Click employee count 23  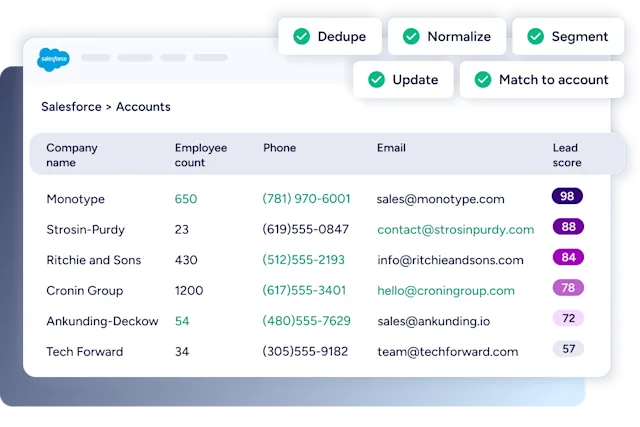pos(182,229)
